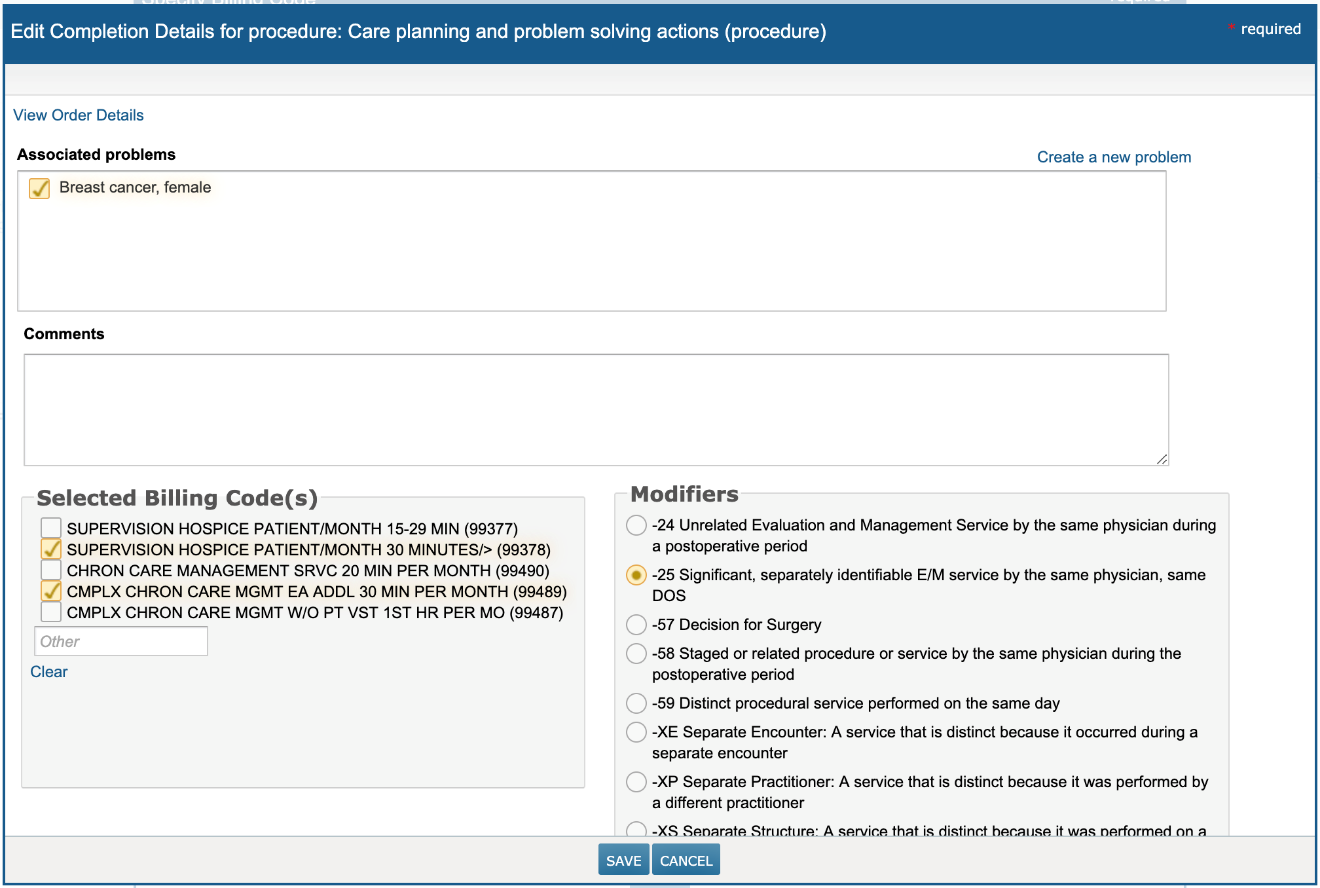The width and height of the screenshot is (1320, 888).
Task: Choose the -59 Distinct procedural service modifier
Action: pos(636,704)
